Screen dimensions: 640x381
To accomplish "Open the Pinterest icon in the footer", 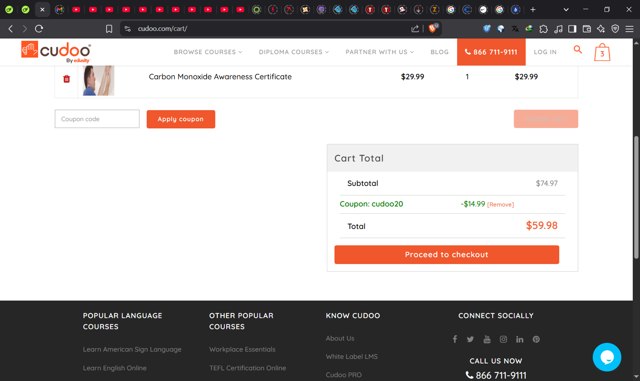I will pos(536,339).
